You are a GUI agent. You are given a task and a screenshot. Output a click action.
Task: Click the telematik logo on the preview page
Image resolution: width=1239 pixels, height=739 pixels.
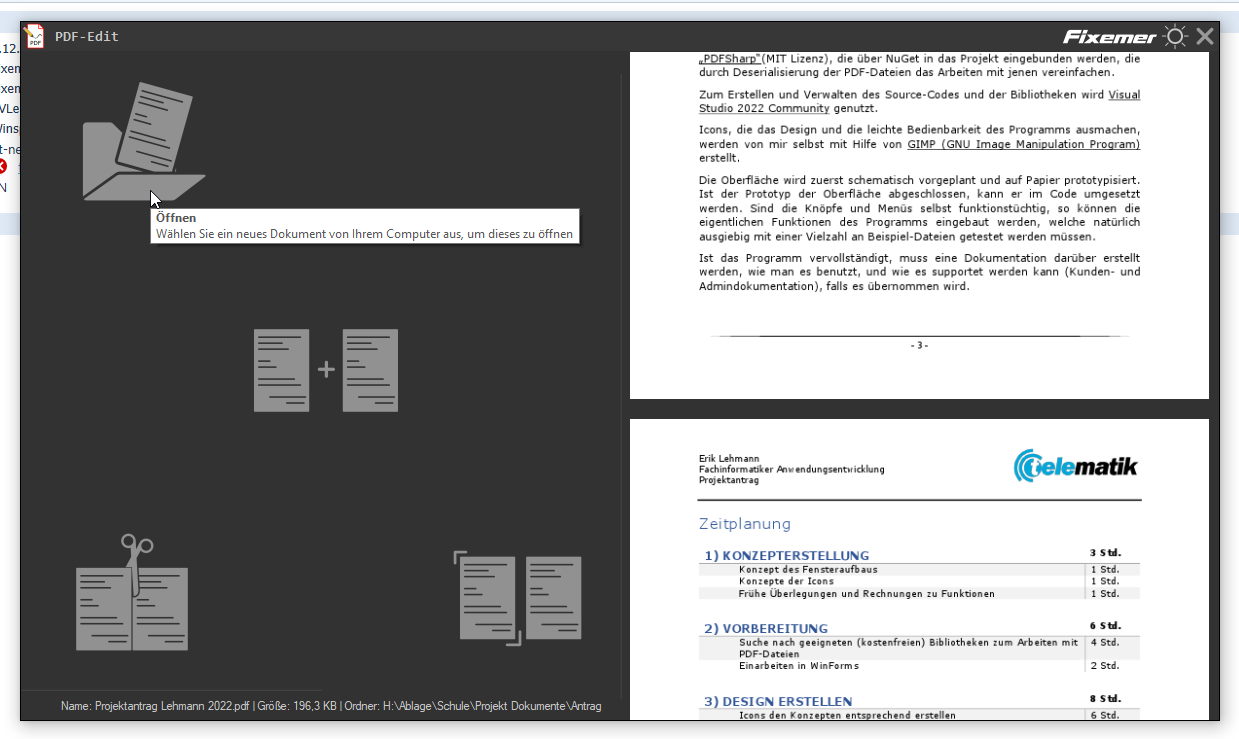(1075, 466)
